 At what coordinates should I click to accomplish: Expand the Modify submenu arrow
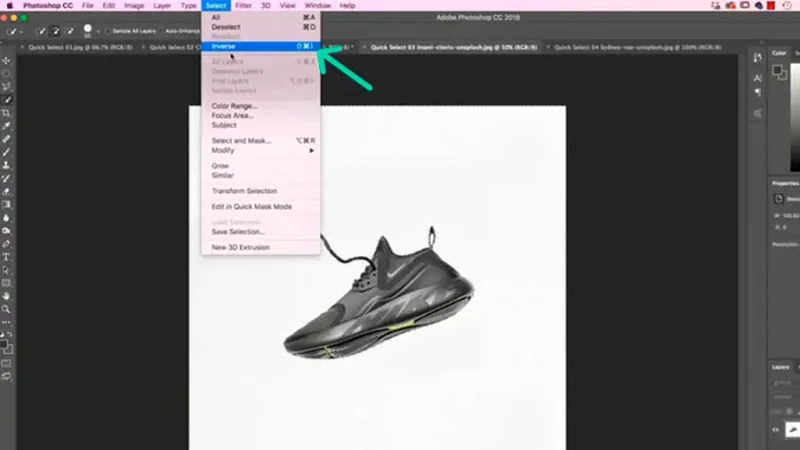(x=311, y=151)
